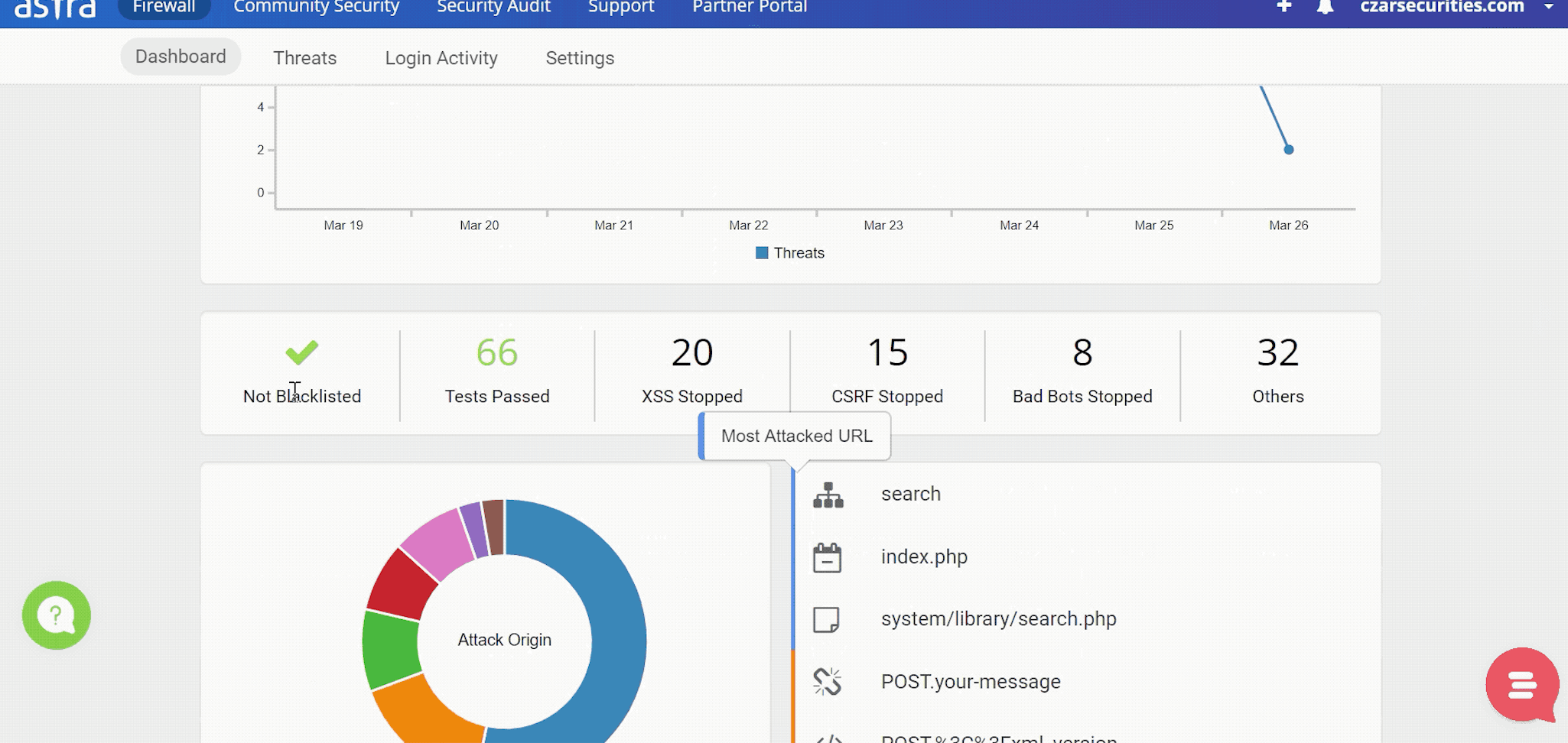Open the Settings tab
Viewport: 1568px width, 743px height.
pyautogui.click(x=580, y=57)
